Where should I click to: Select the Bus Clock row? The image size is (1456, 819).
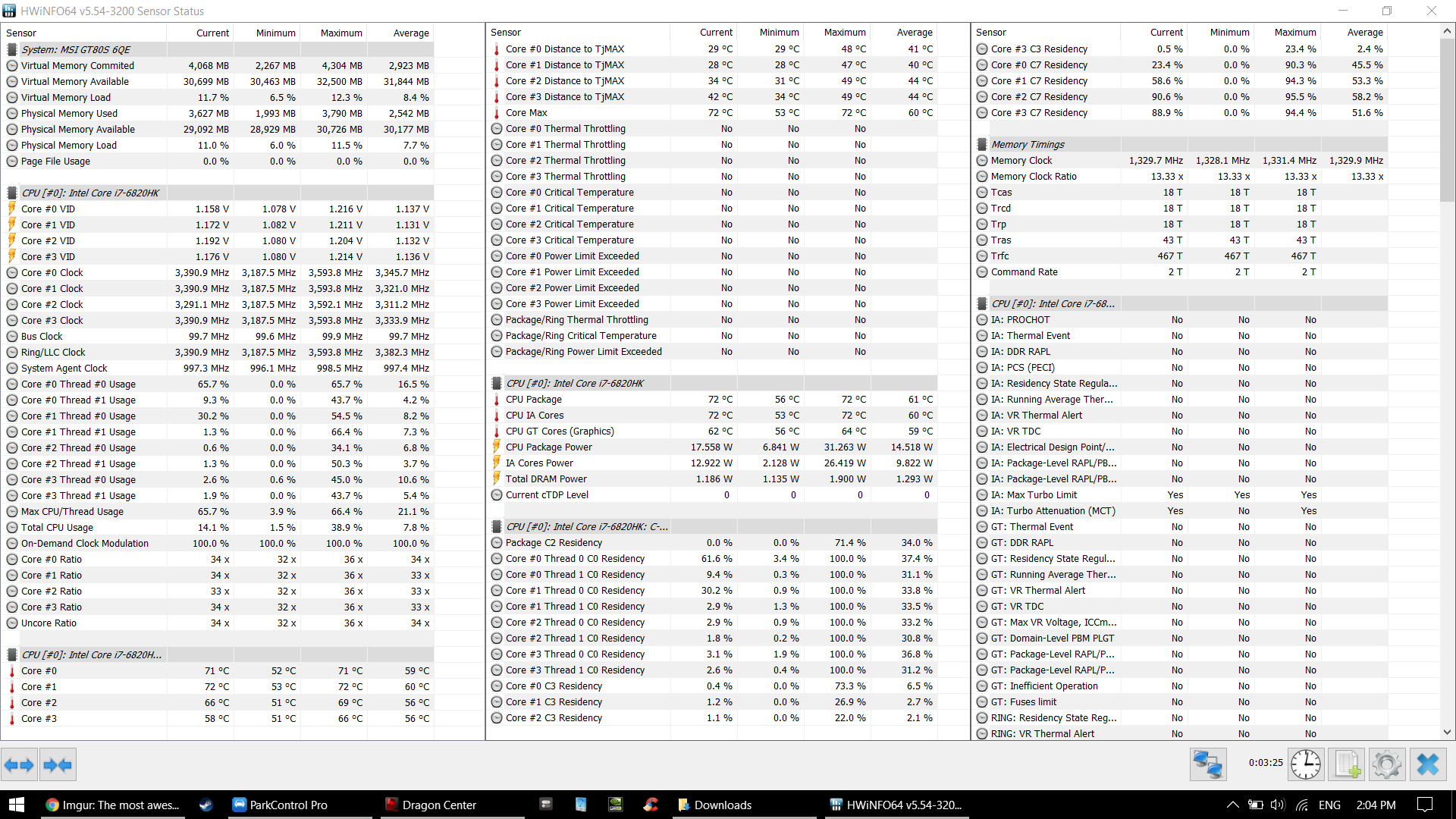tap(218, 336)
